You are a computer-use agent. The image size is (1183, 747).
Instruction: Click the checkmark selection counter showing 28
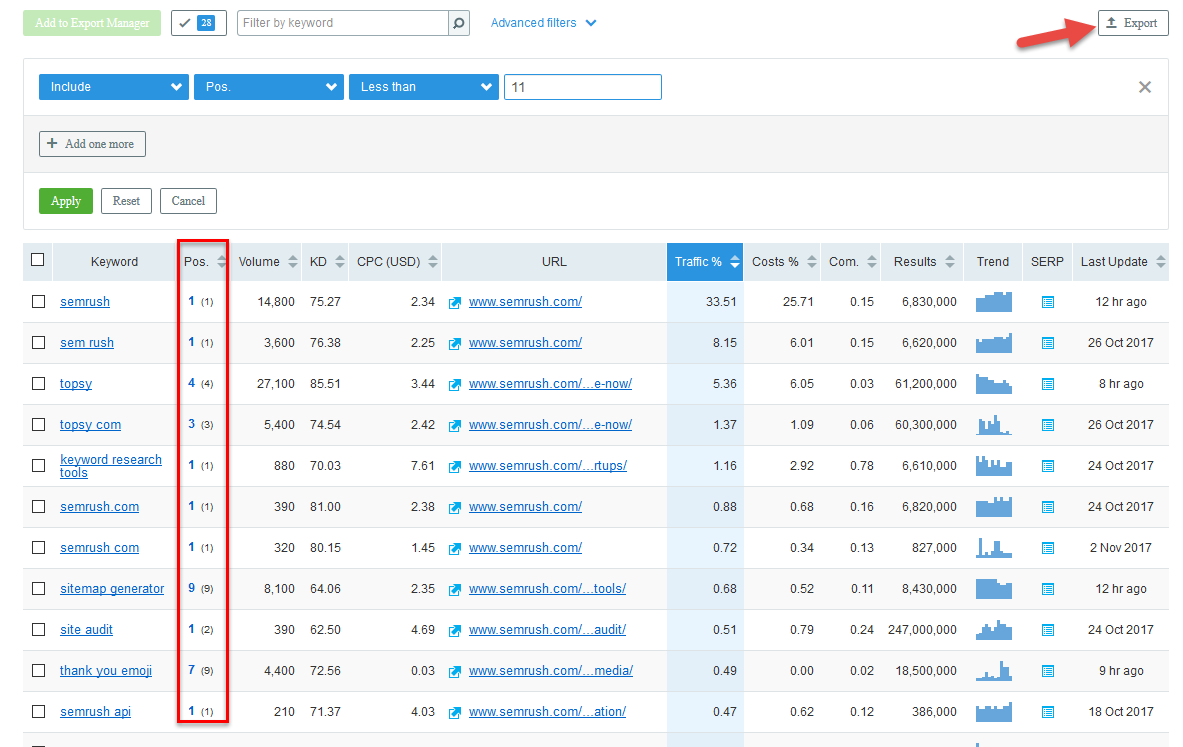pyautogui.click(x=198, y=21)
